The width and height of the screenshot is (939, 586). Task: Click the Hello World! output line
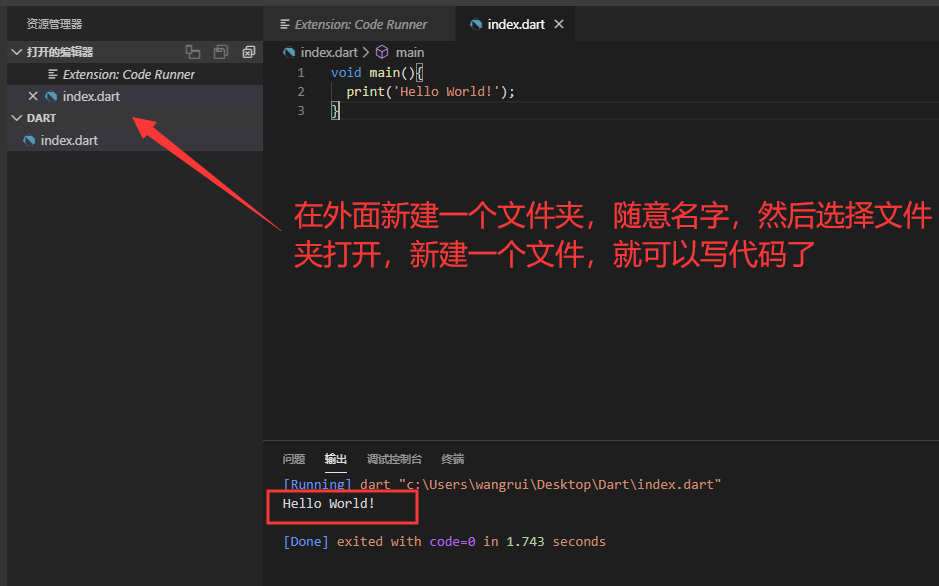pyautogui.click(x=329, y=503)
